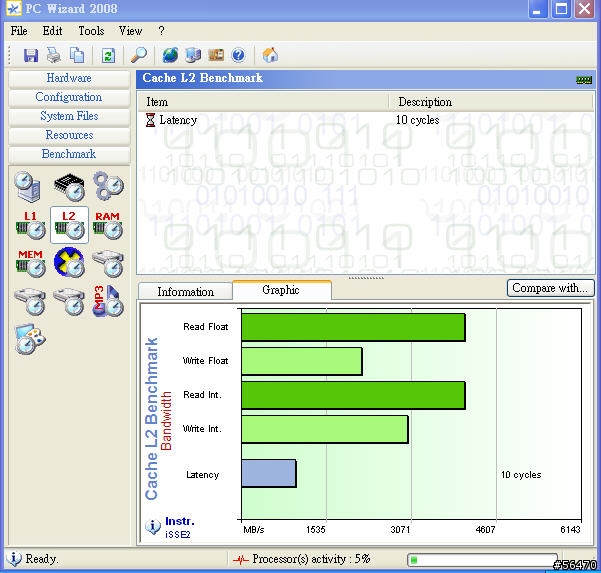Viewport: 601px width, 573px height.
Task: Open the blue DirectX benchmark icon
Action: tap(69, 263)
